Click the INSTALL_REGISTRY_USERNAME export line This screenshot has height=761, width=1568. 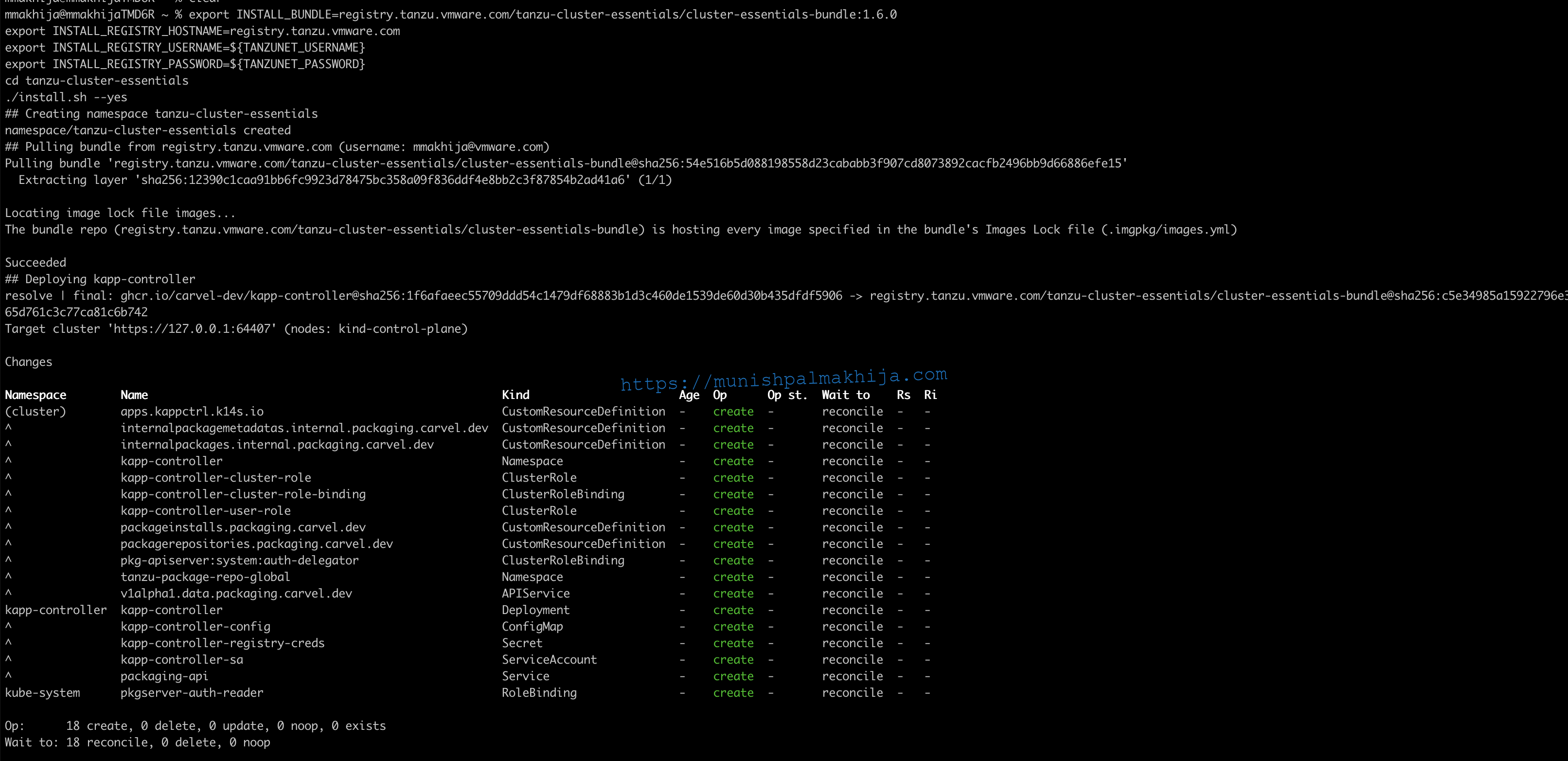point(185,48)
